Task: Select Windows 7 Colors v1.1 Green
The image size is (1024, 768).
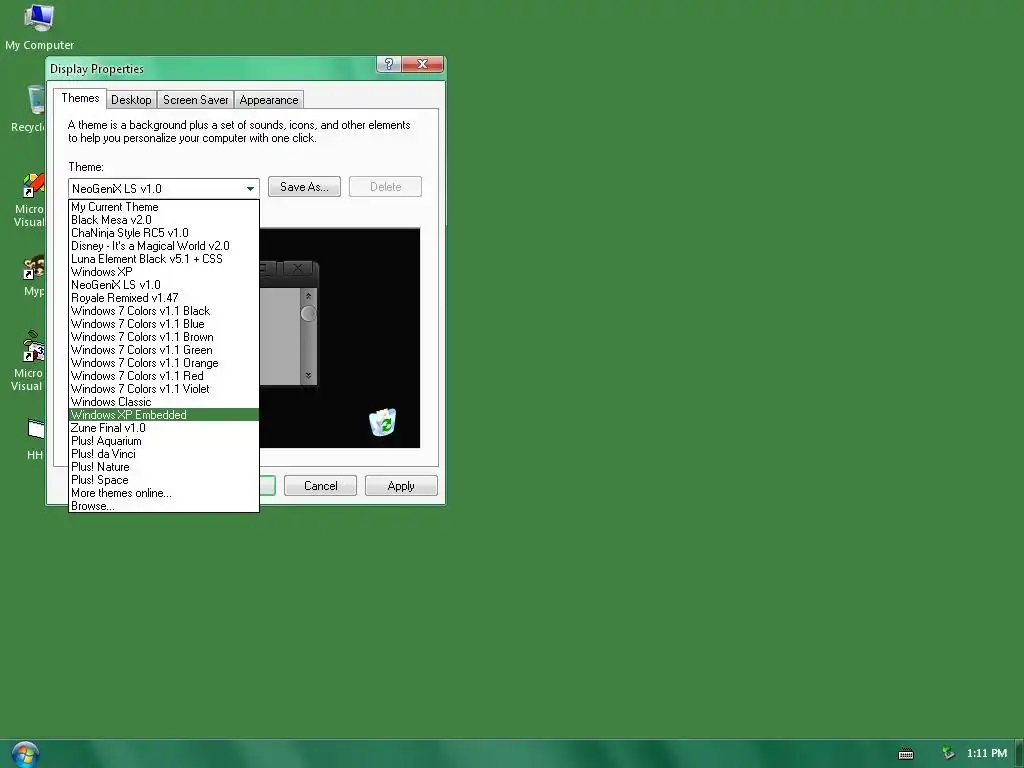Action: click(164, 350)
